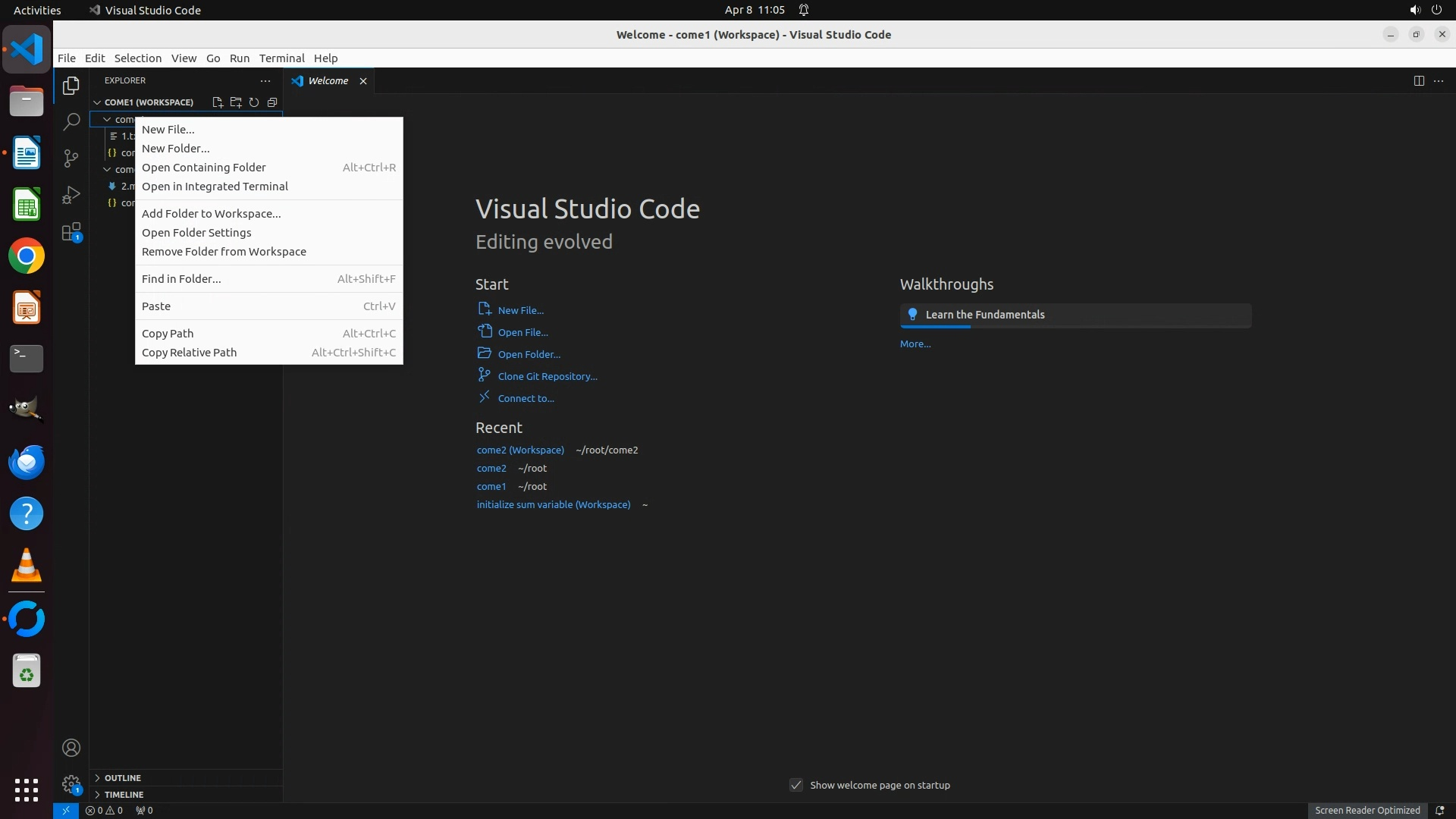Screen dimensions: 1456x819
Task: Toggle Show welcome page on startup checkbox
Action: 796,785
